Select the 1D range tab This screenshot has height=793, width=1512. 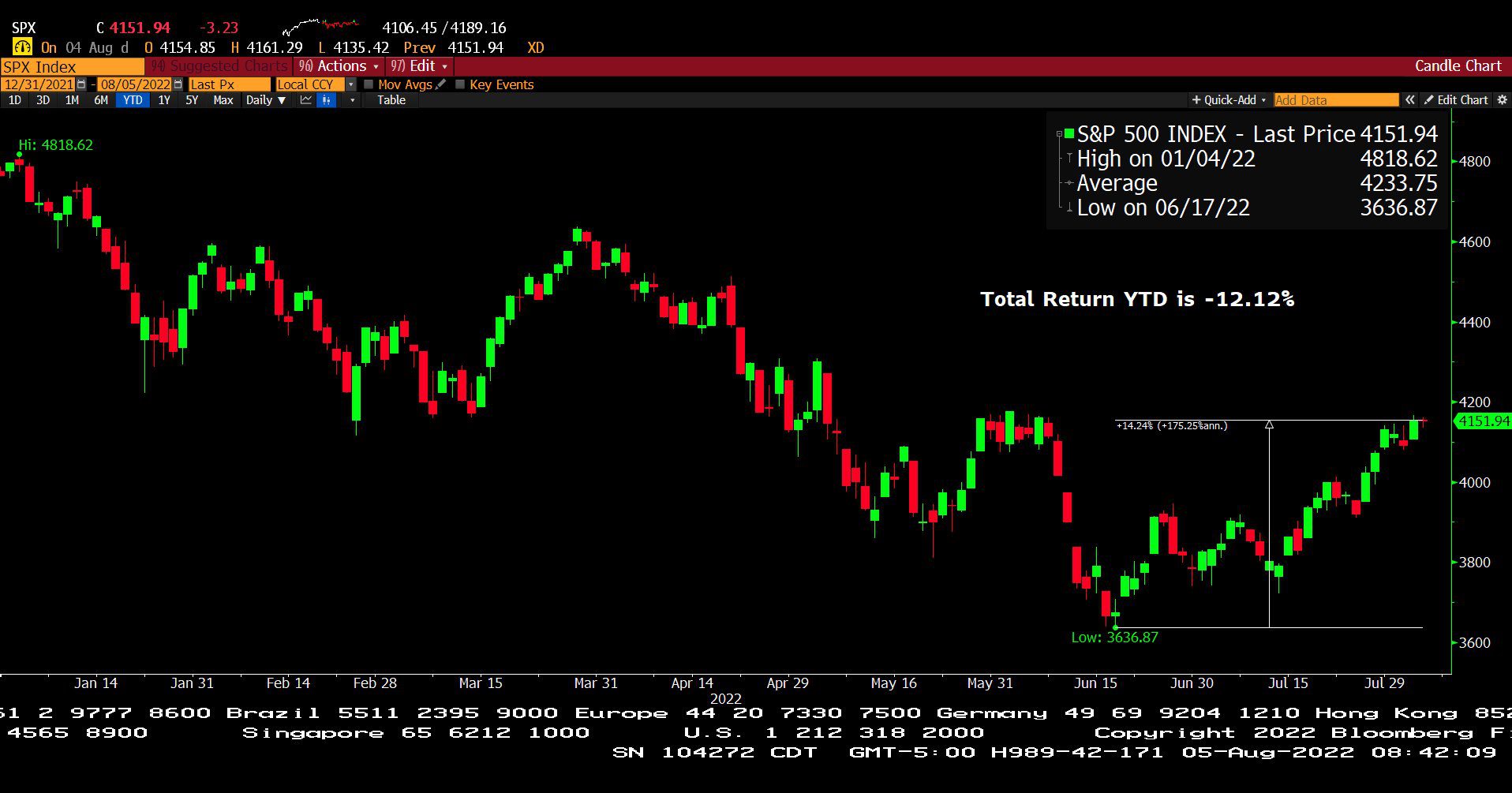(14, 100)
